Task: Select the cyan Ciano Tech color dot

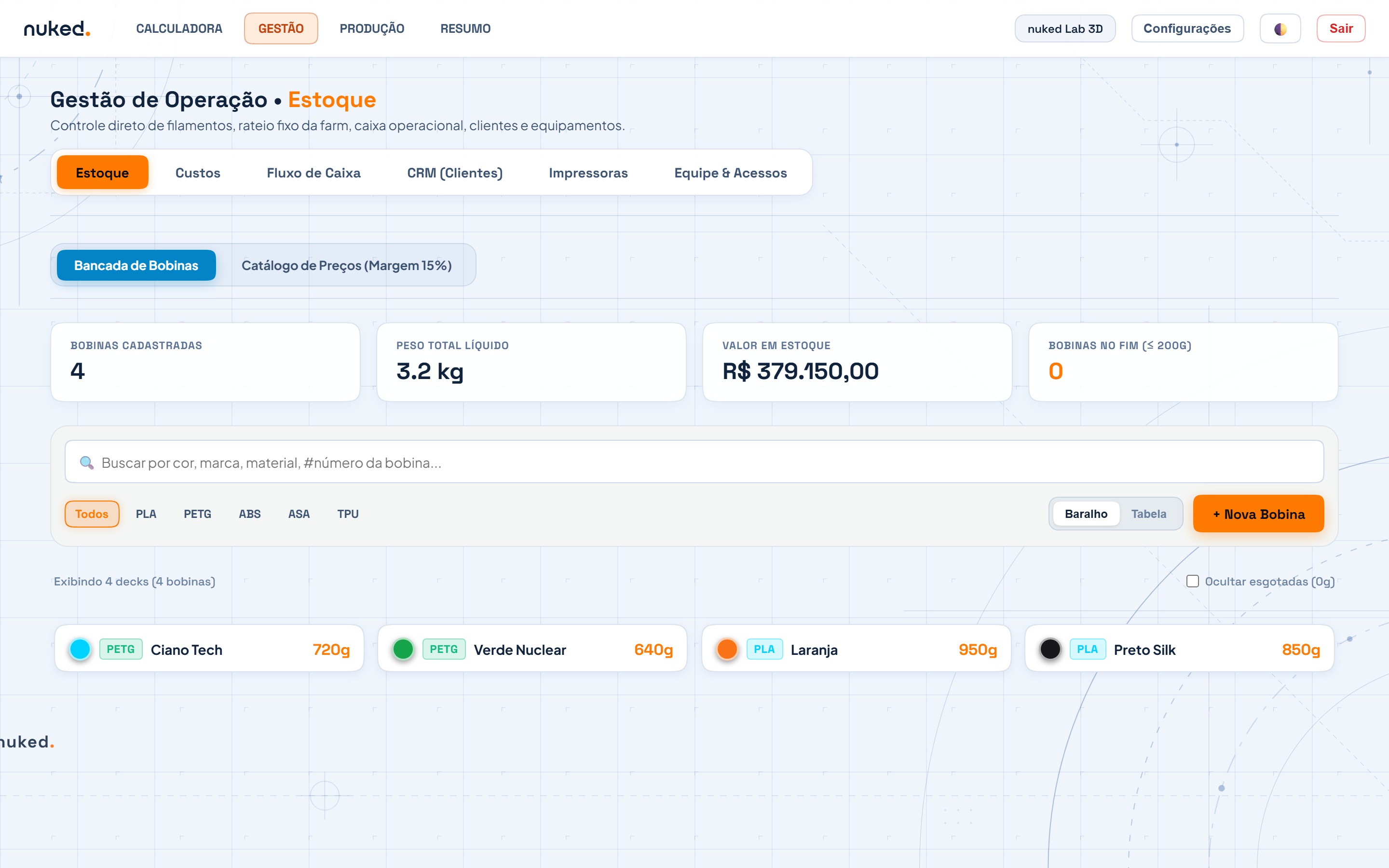Action: coord(80,649)
